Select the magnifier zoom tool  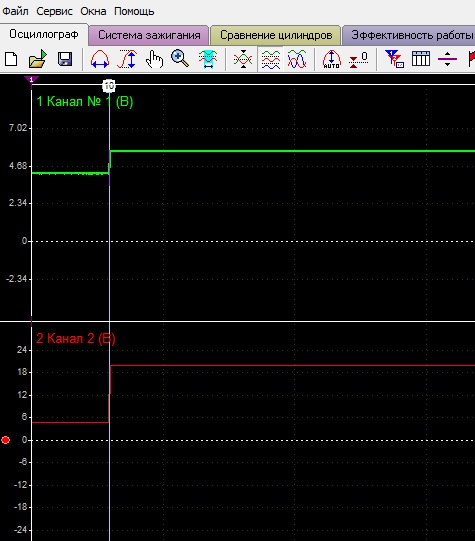click(x=180, y=59)
